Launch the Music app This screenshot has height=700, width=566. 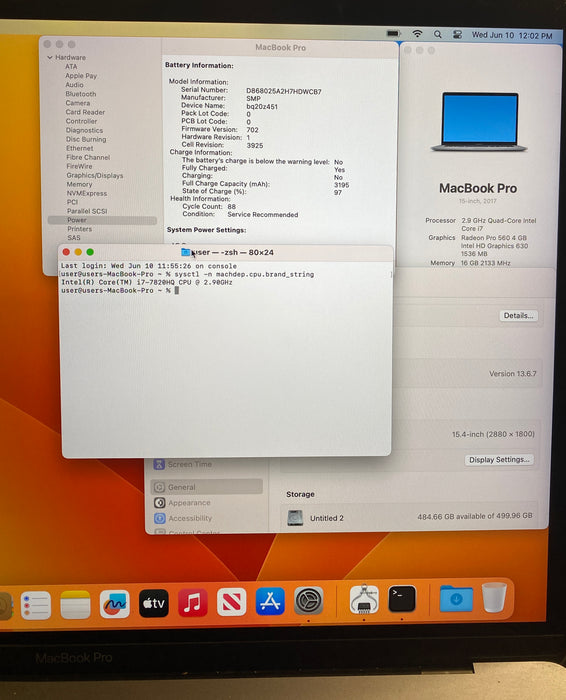(x=192, y=602)
